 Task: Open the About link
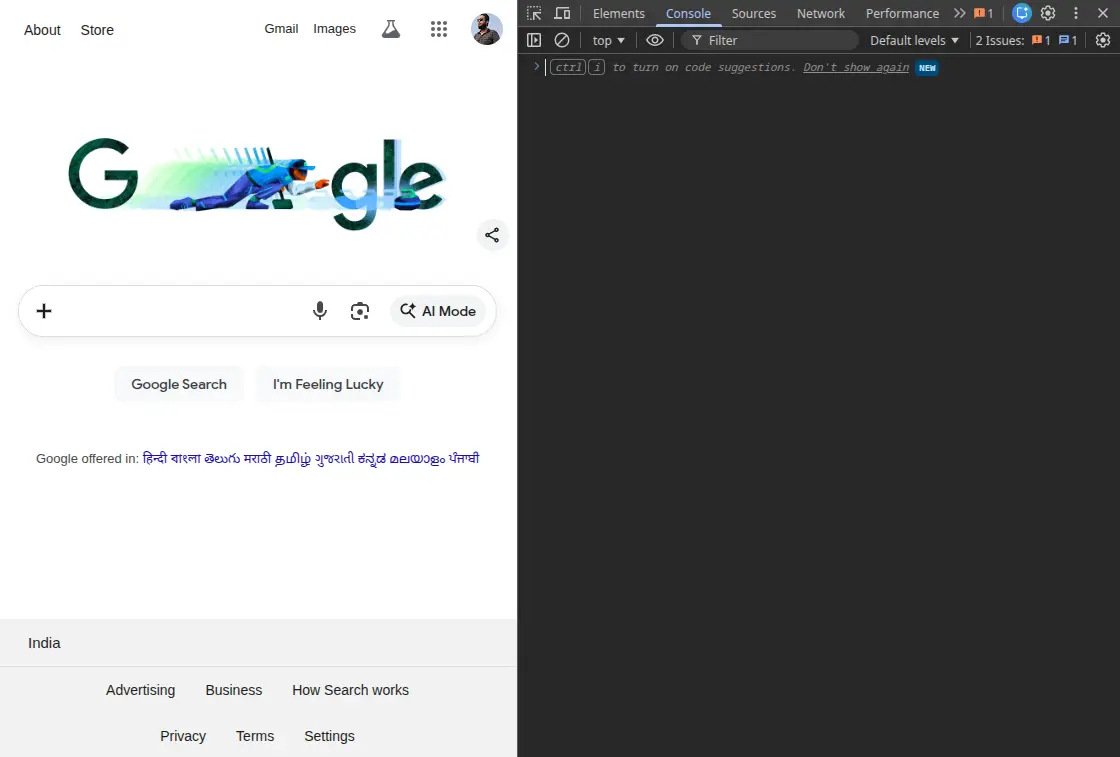pyautogui.click(x=42, y=30)
